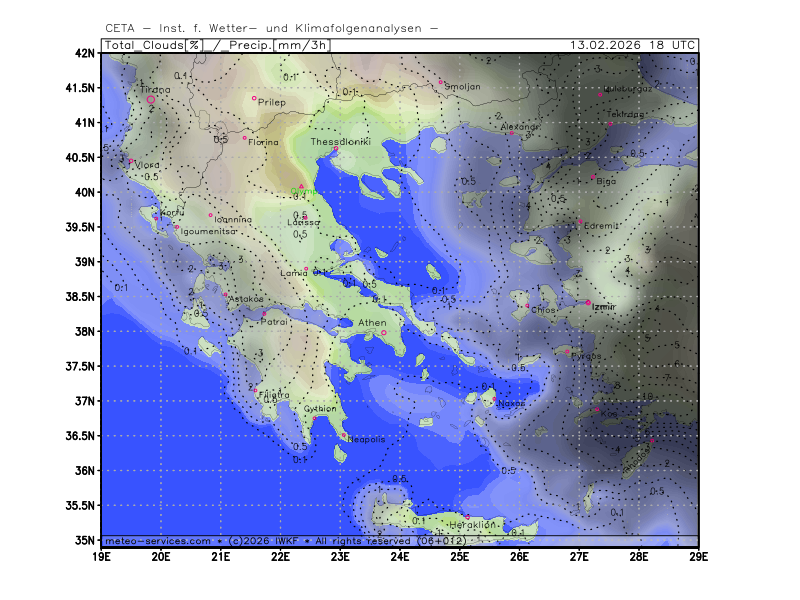Click the Prilep city marker
800x600 pixels.
254,98
